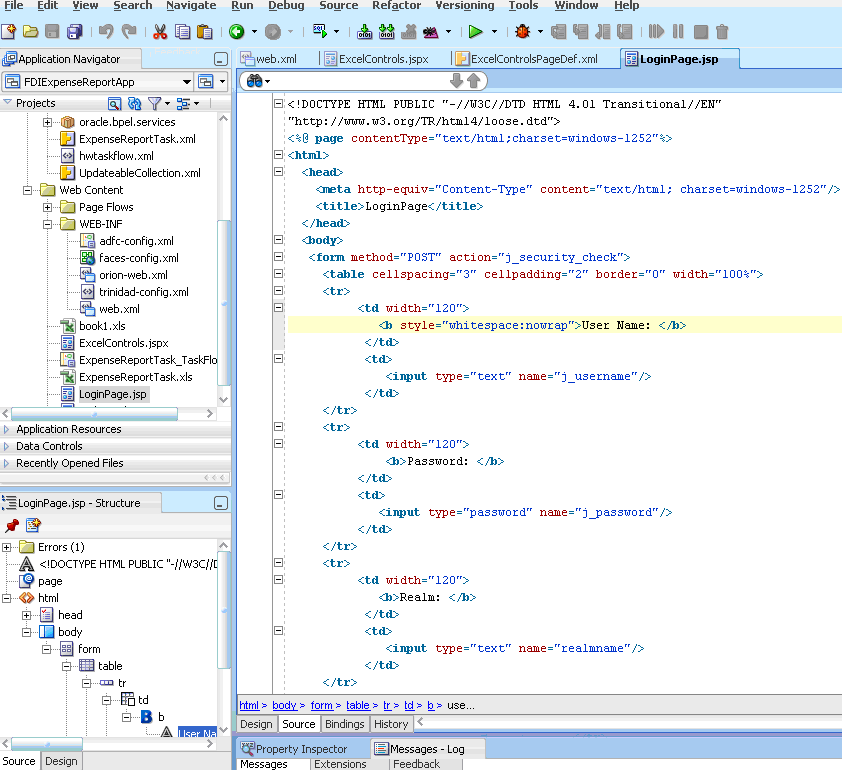Click the Undo arrow icon

pyautogui.click(x=107, y=32)
